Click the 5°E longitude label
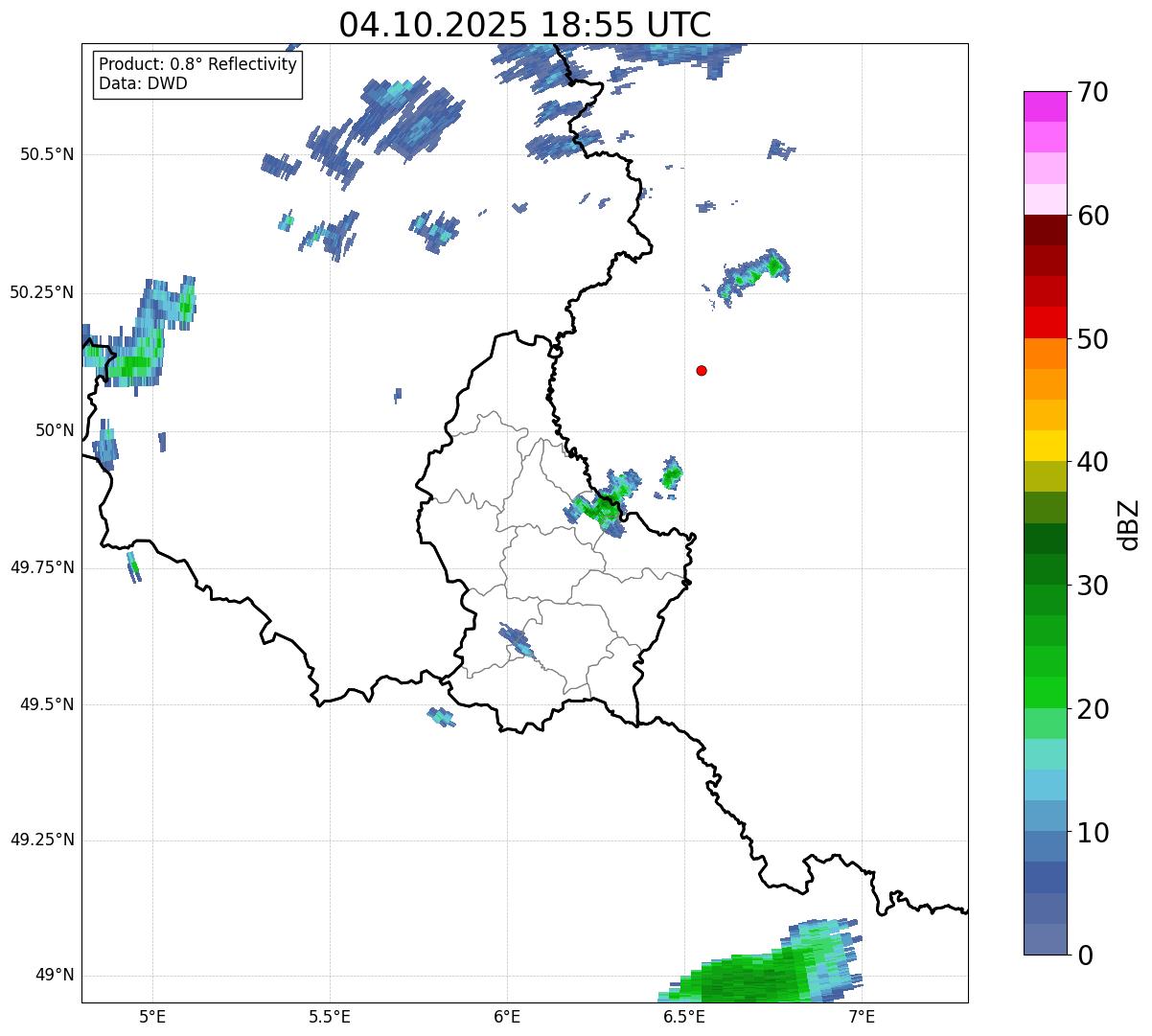 click(x=152, y=1017)
